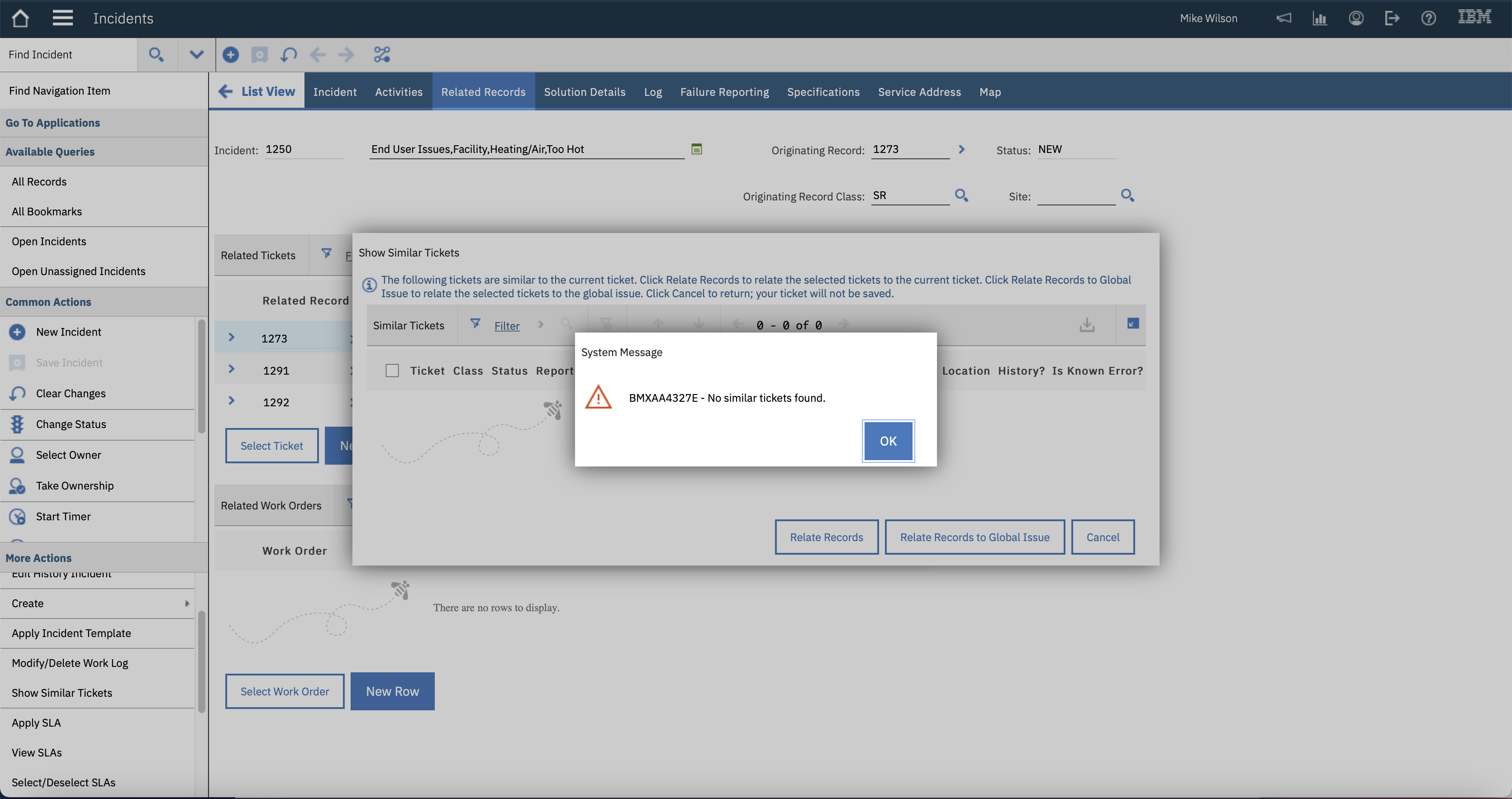Image resolution: width=1512 pixels, height=799 pixels.
Task: Click the Home icon in top bar
Action: click(20, 18)
